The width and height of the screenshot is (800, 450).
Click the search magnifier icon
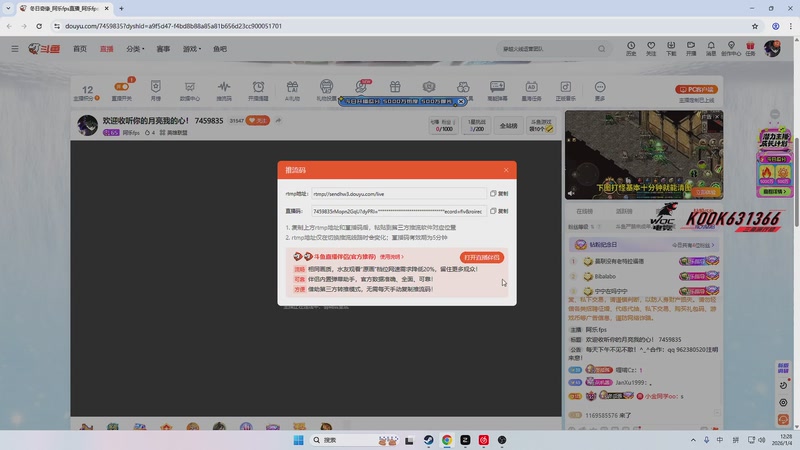click(602, 49)
